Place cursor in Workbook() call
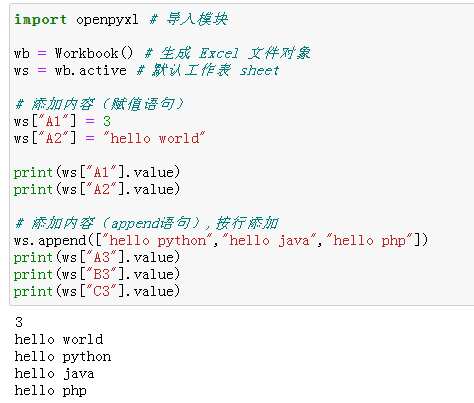The width and height of the screenshot is (474, 403). (94, 53)
